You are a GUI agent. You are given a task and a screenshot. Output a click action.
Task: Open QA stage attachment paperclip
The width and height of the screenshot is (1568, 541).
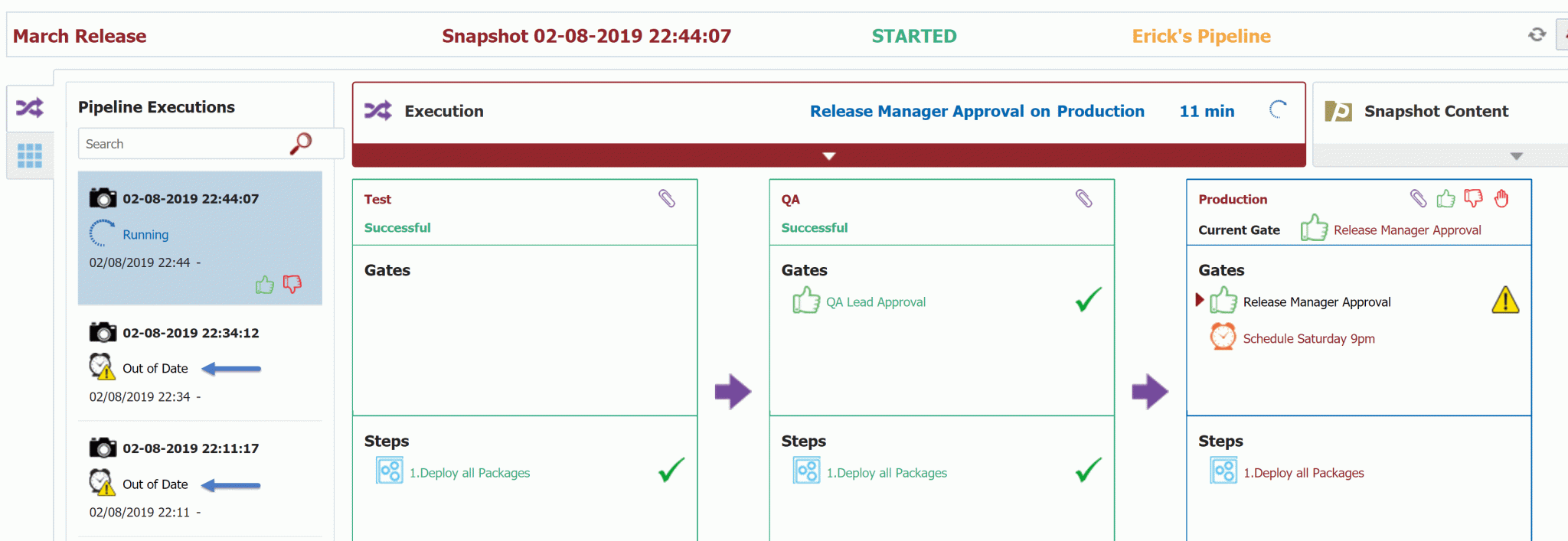[x=1084, y=198]
